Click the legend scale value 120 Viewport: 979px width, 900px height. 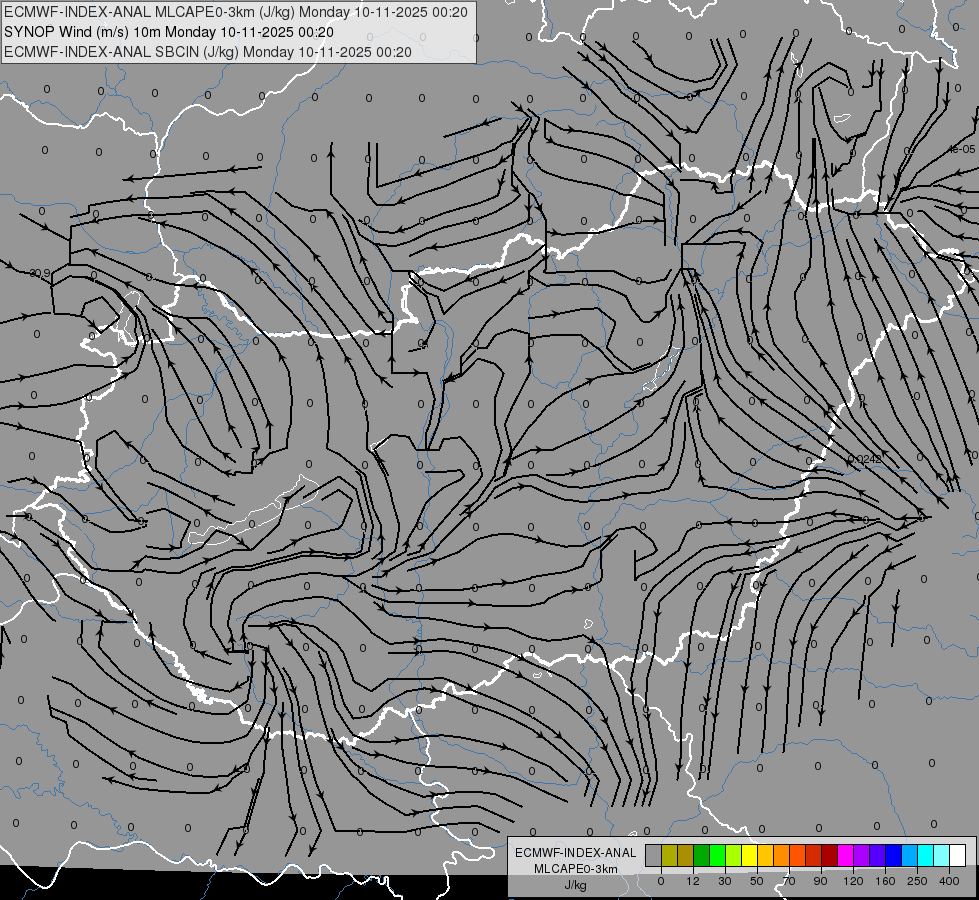coord(853,881)
